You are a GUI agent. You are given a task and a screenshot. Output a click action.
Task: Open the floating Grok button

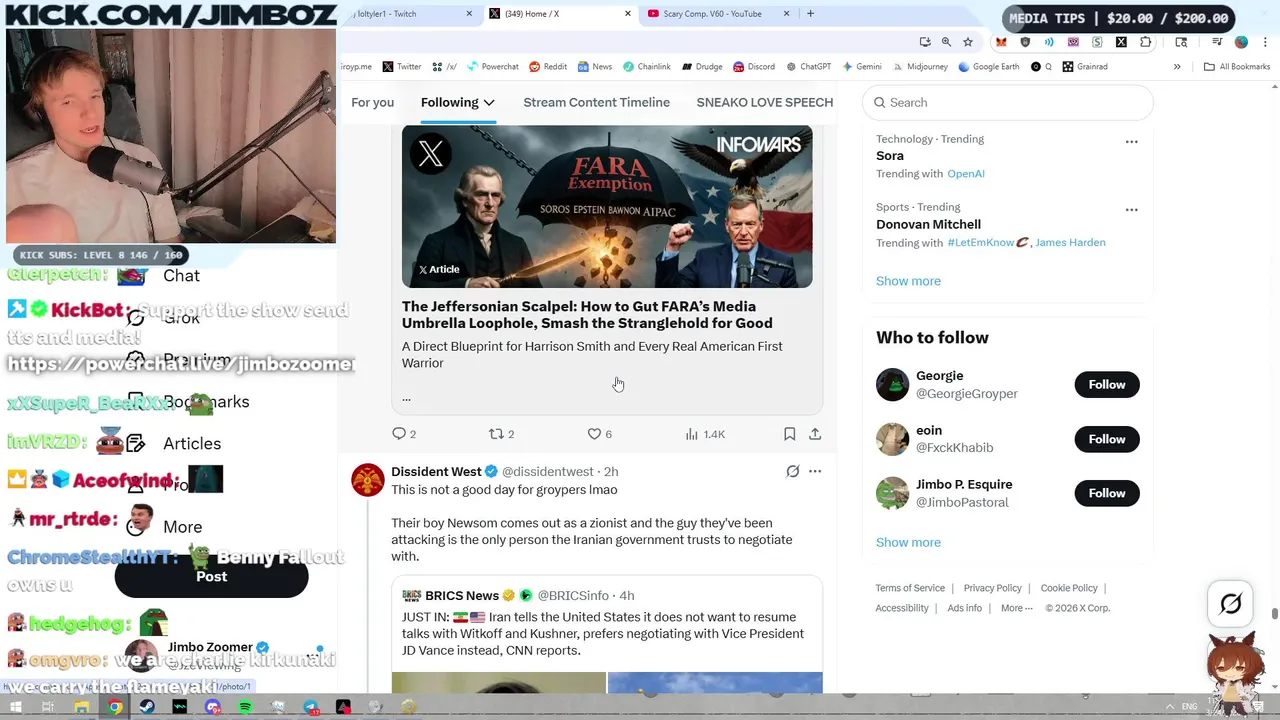(1231, 603)
